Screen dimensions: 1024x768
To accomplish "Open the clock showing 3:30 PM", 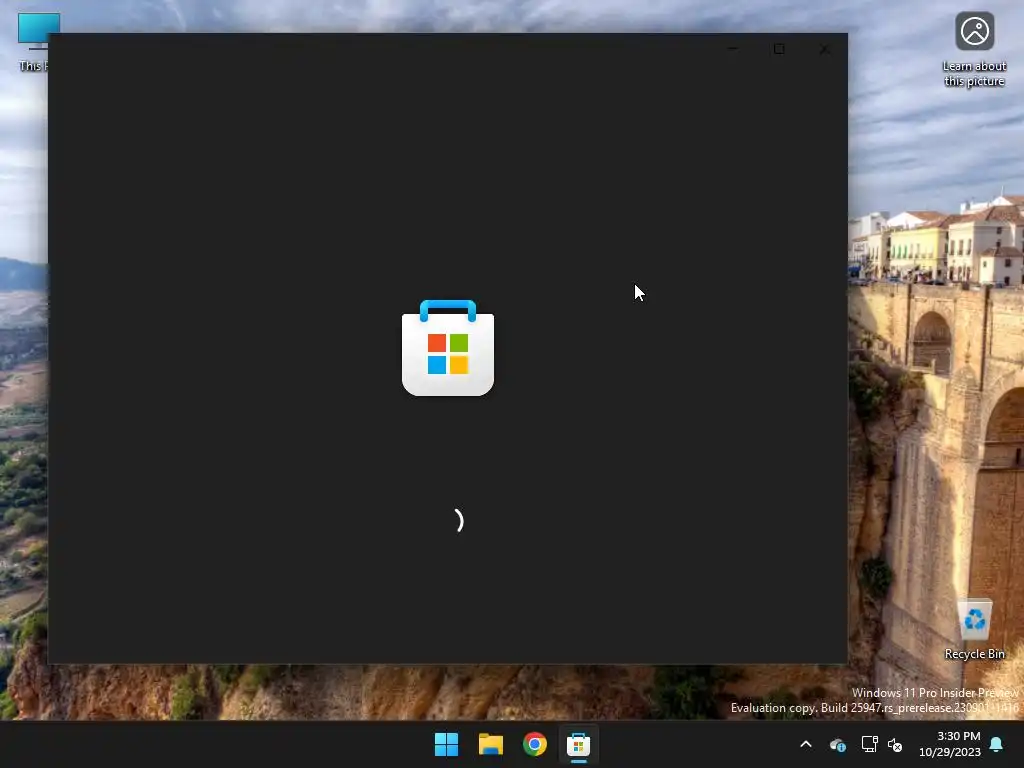I will point(950,744).
